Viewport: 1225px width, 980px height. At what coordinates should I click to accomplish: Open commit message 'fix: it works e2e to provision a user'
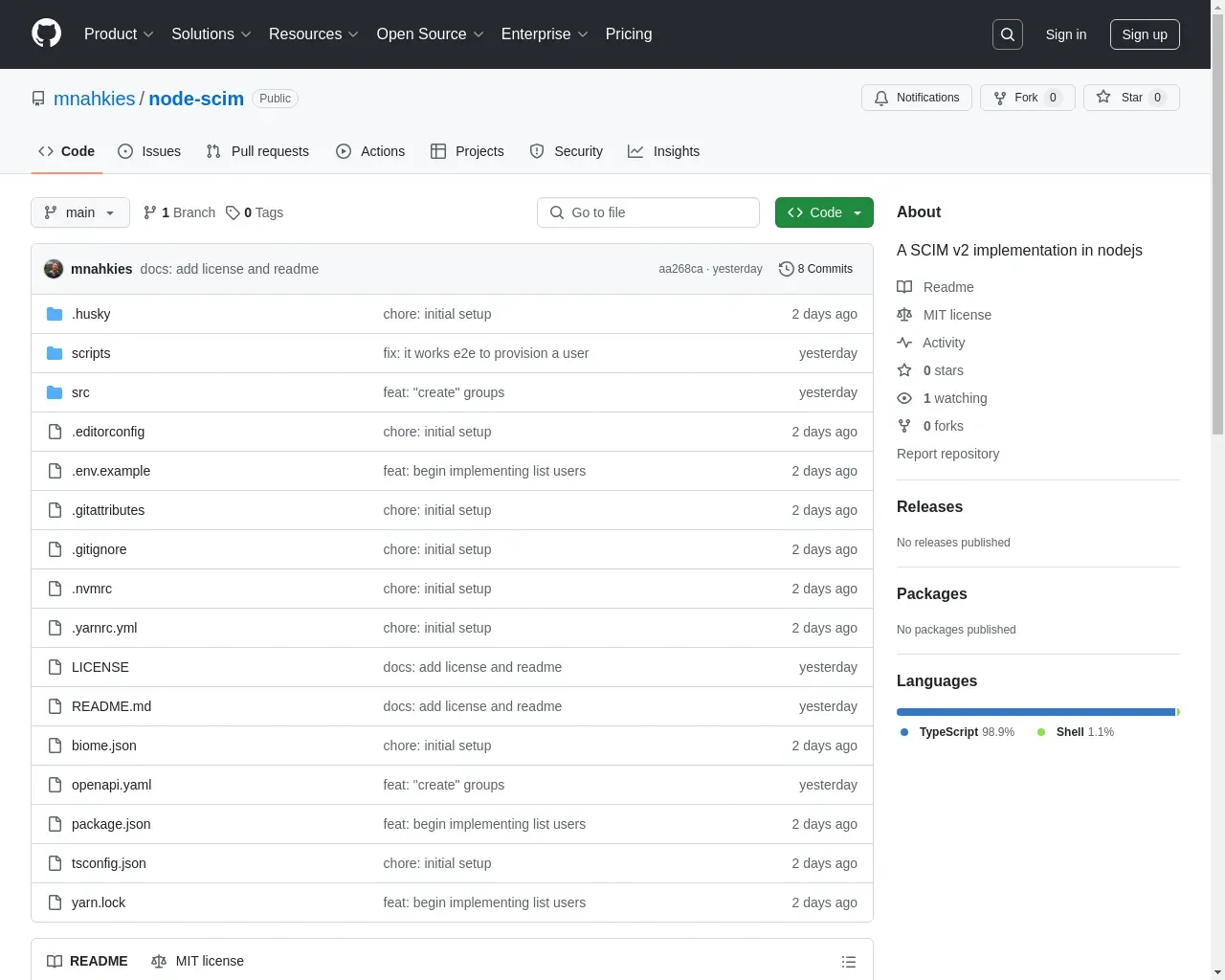coord(486,353)
